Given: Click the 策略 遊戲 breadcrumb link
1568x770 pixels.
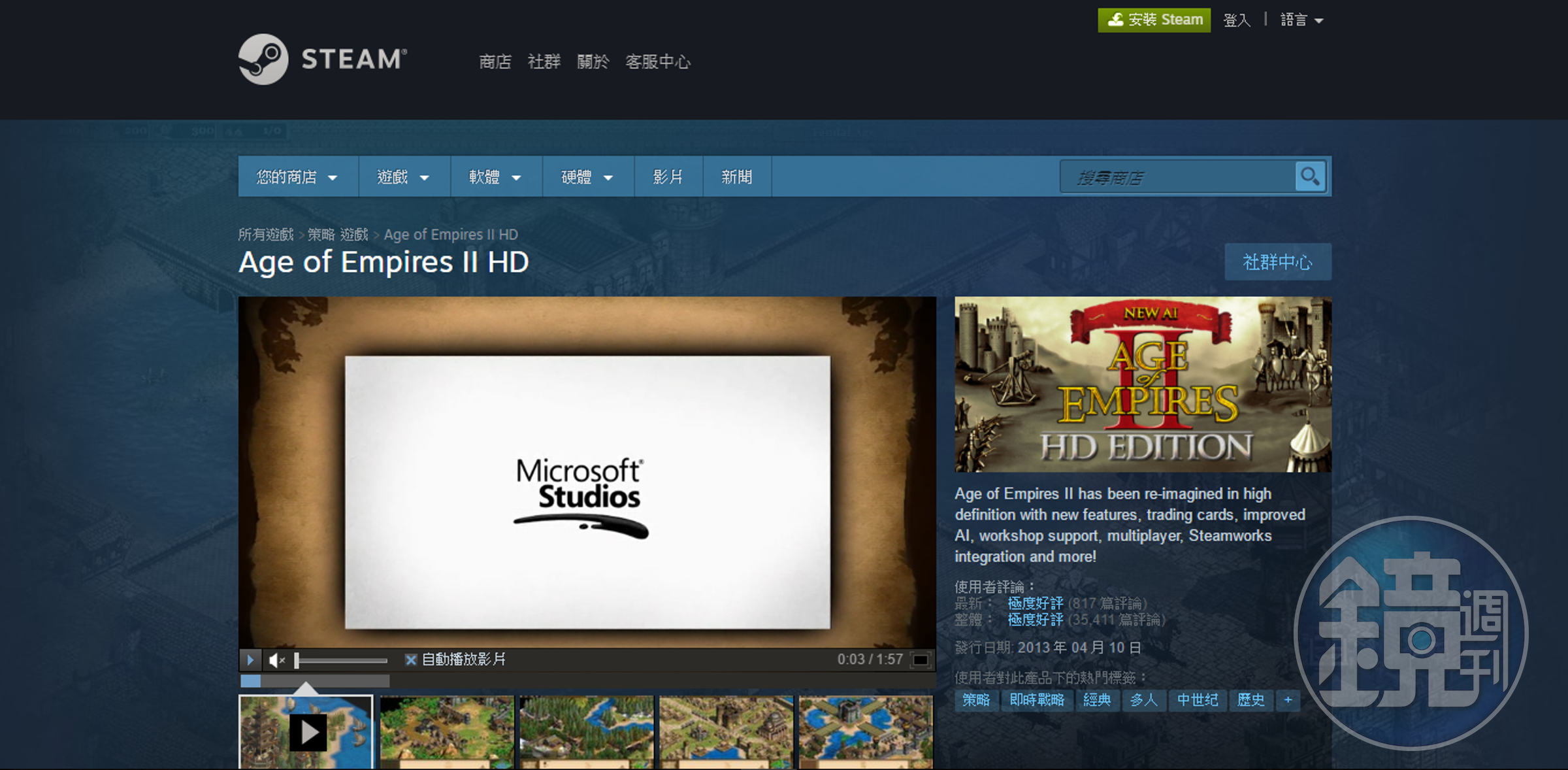Looking at the screenshot, I should (x=338, y=234).
